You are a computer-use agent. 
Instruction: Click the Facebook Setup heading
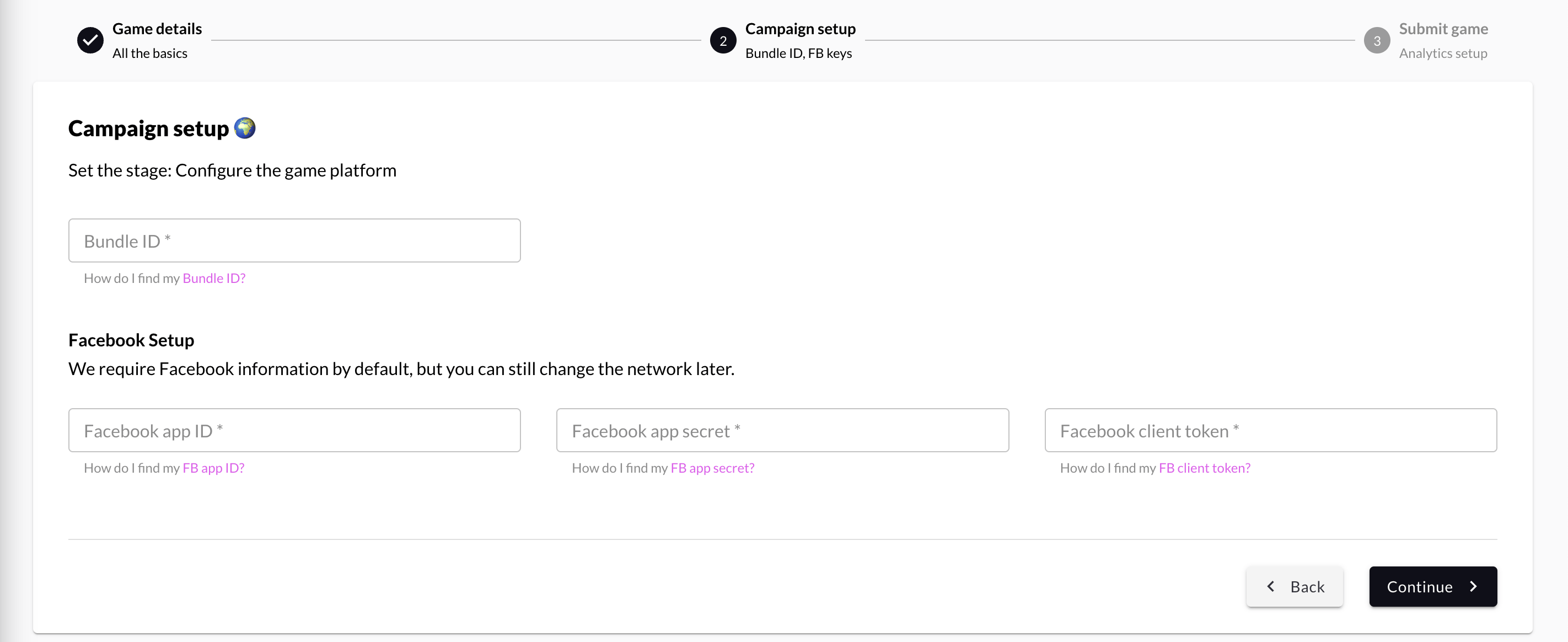point(131,340)
